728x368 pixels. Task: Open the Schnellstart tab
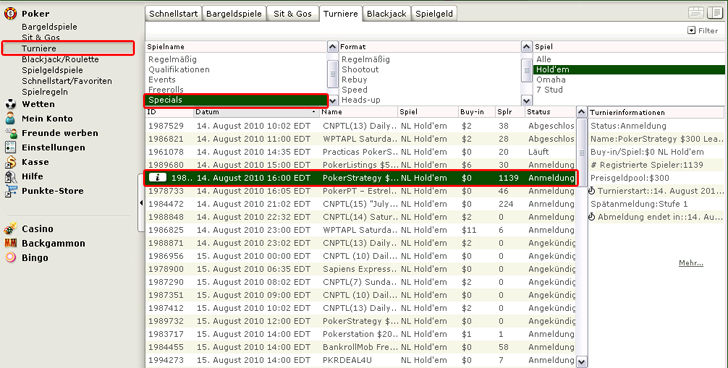pyautogui.click(x=174, y=13)
